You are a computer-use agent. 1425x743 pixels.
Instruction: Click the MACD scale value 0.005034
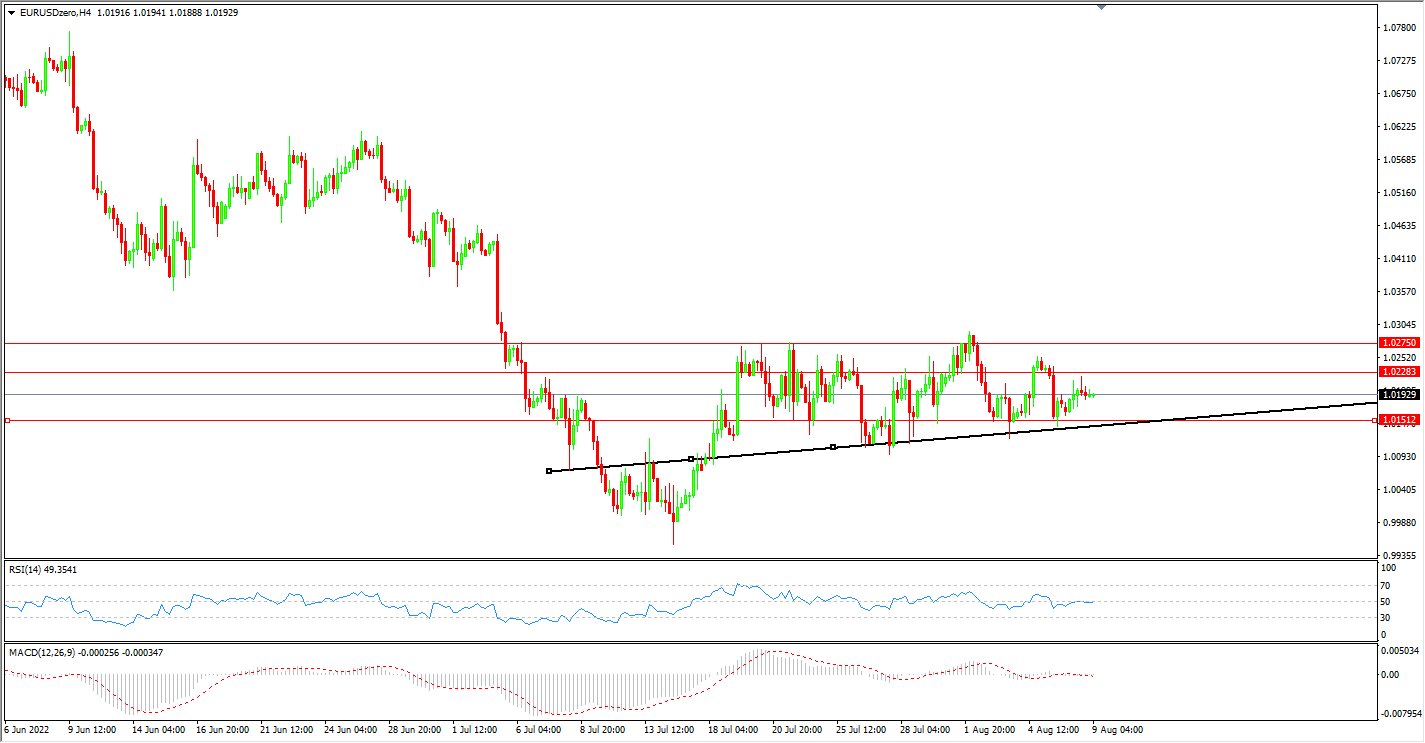point(1400,651)
